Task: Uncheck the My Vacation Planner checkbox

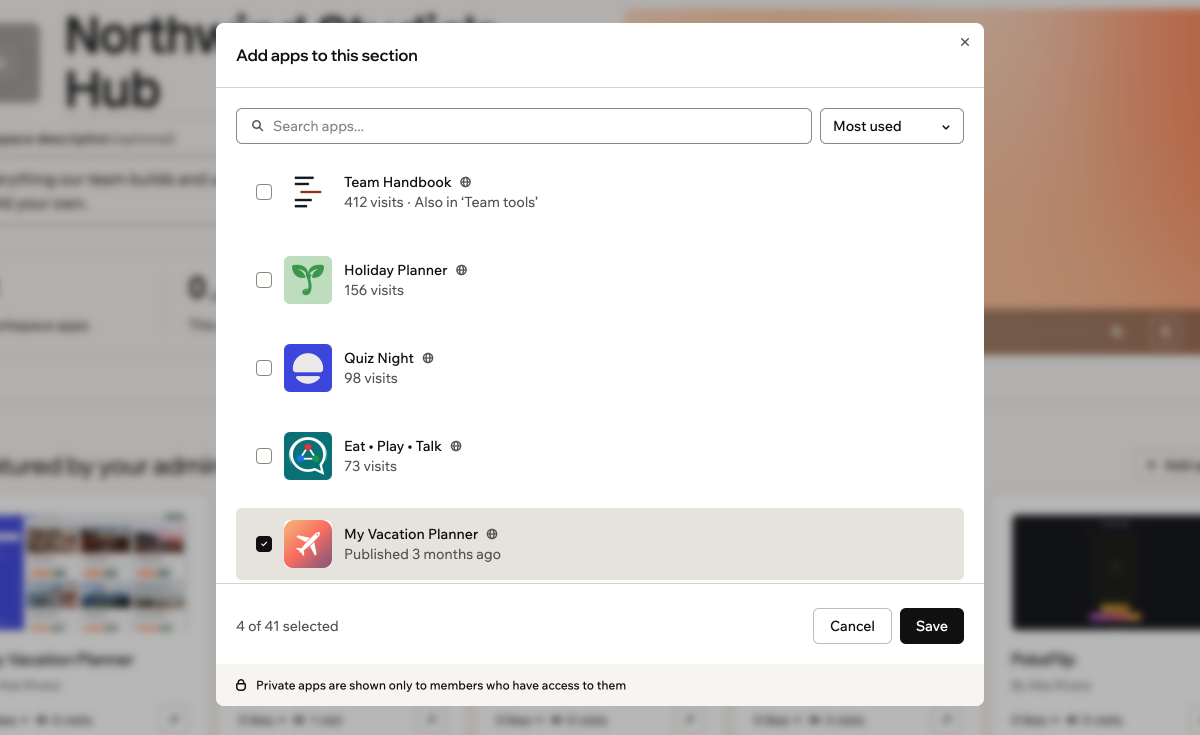Action: tap(264, 544)
